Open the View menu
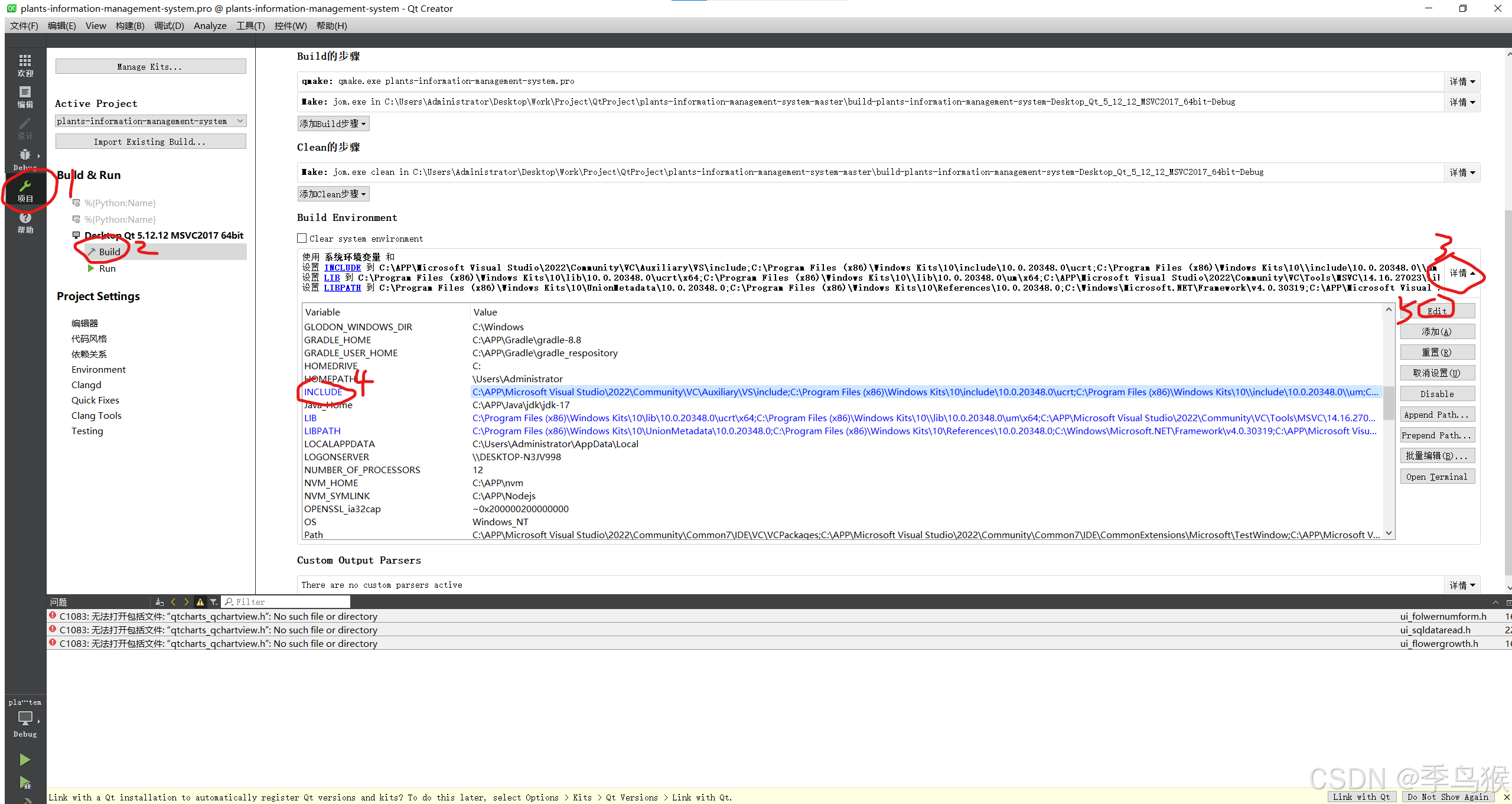 pos(96,25)
